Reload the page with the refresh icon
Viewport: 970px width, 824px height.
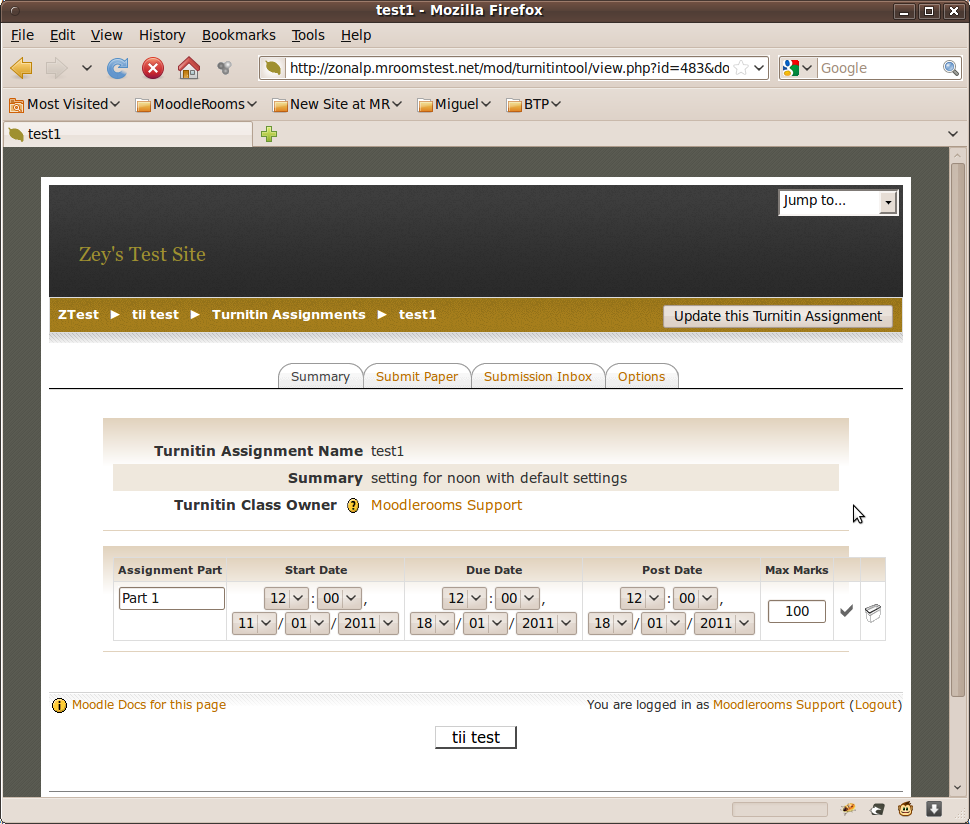click(117, 68)
